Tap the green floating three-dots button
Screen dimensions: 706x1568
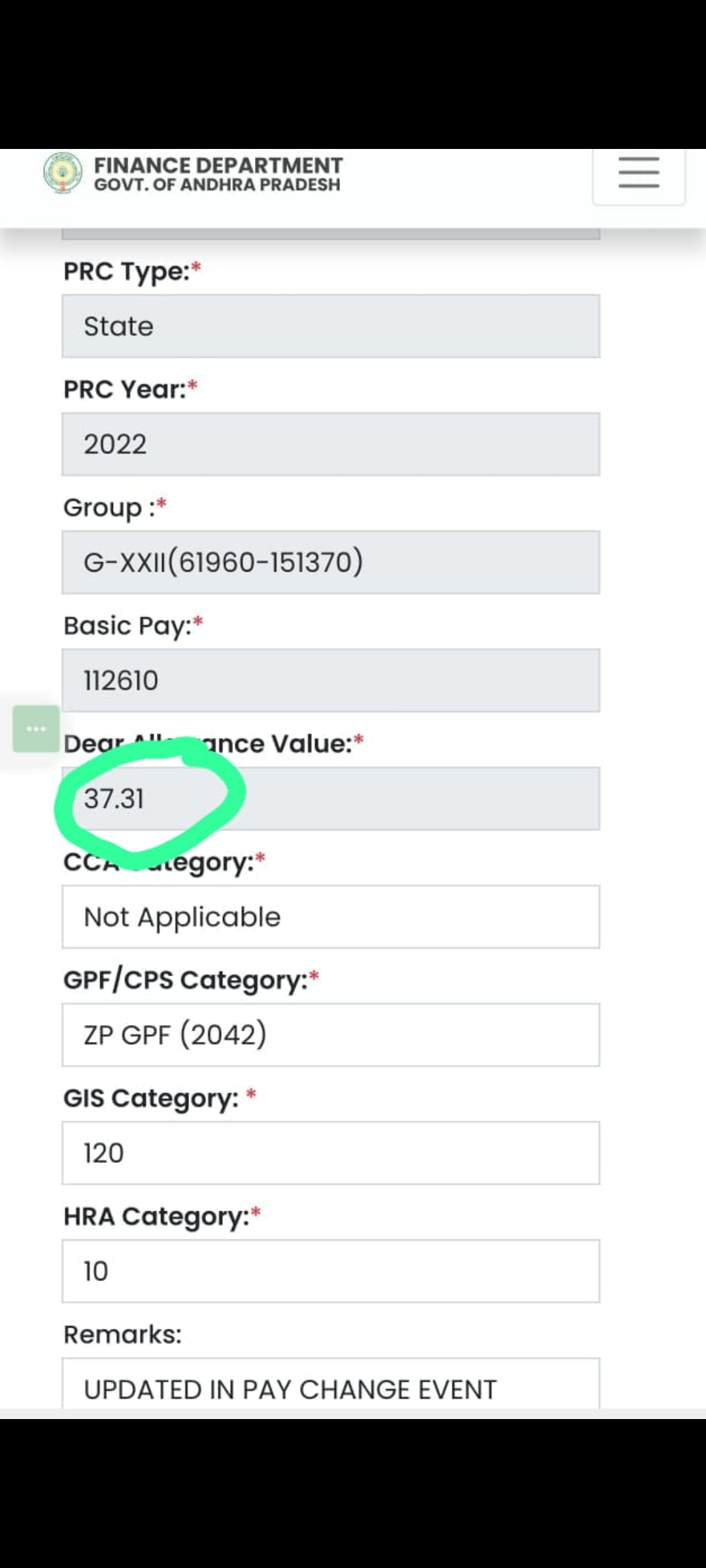point(36,728)
